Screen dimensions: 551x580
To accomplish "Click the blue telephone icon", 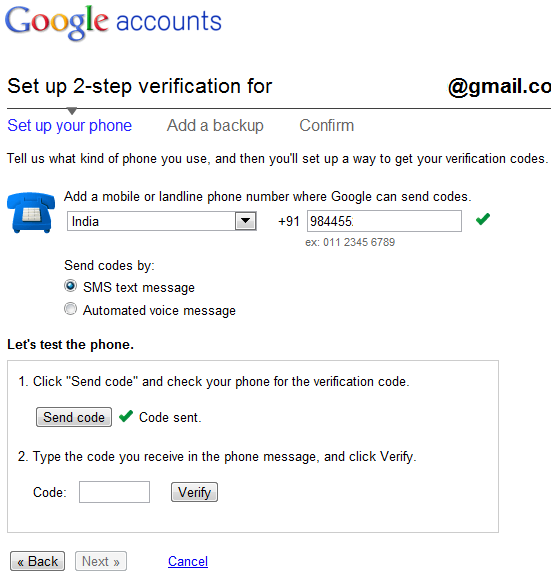I will pyautogui.click(x=31, y=212).
